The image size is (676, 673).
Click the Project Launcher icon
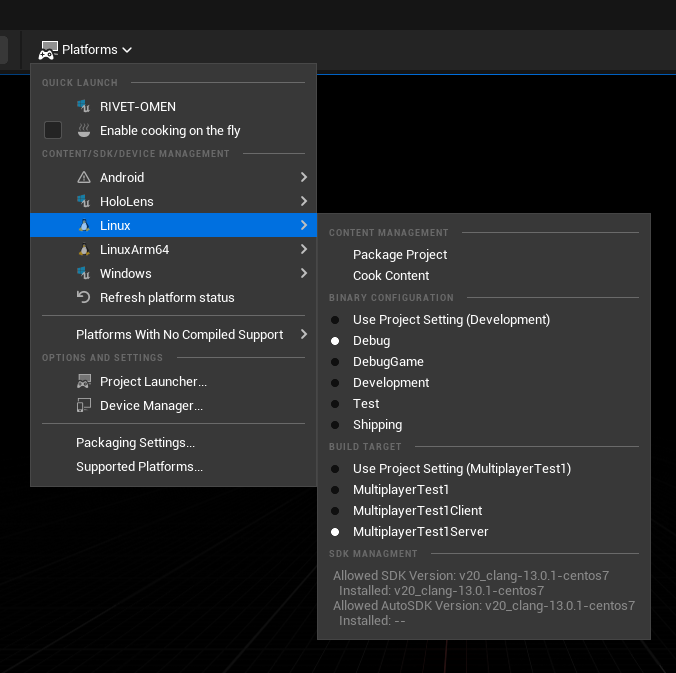click(84, 382)
